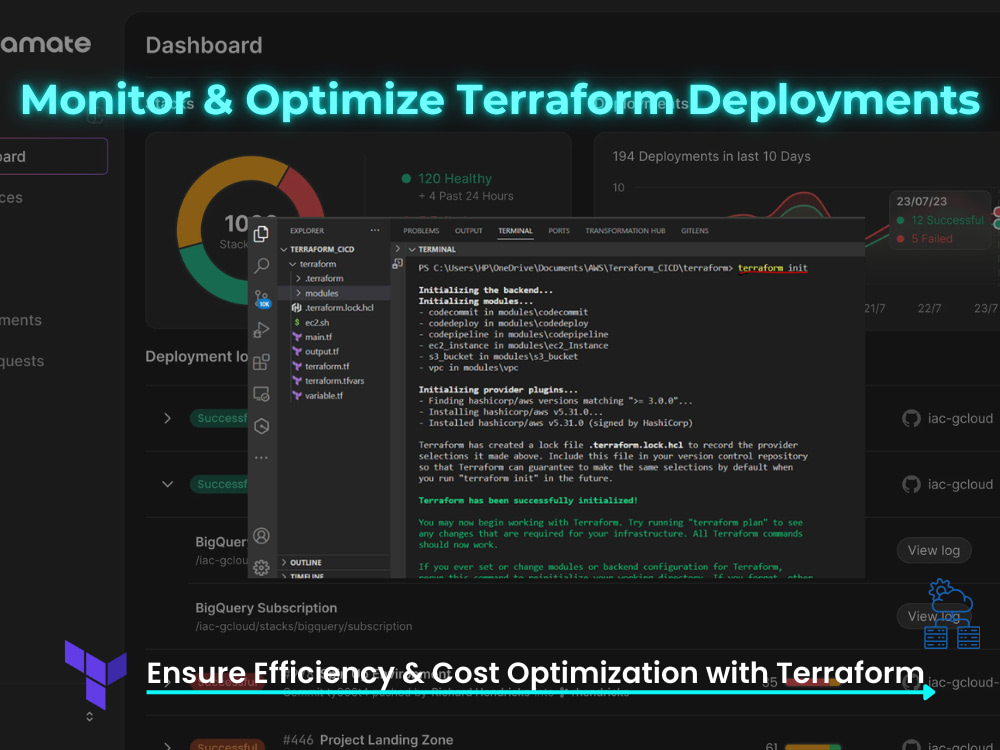
Task: Click the up-down switcher at dashboard sidebar bottom
Action: [x=89, y=716]
